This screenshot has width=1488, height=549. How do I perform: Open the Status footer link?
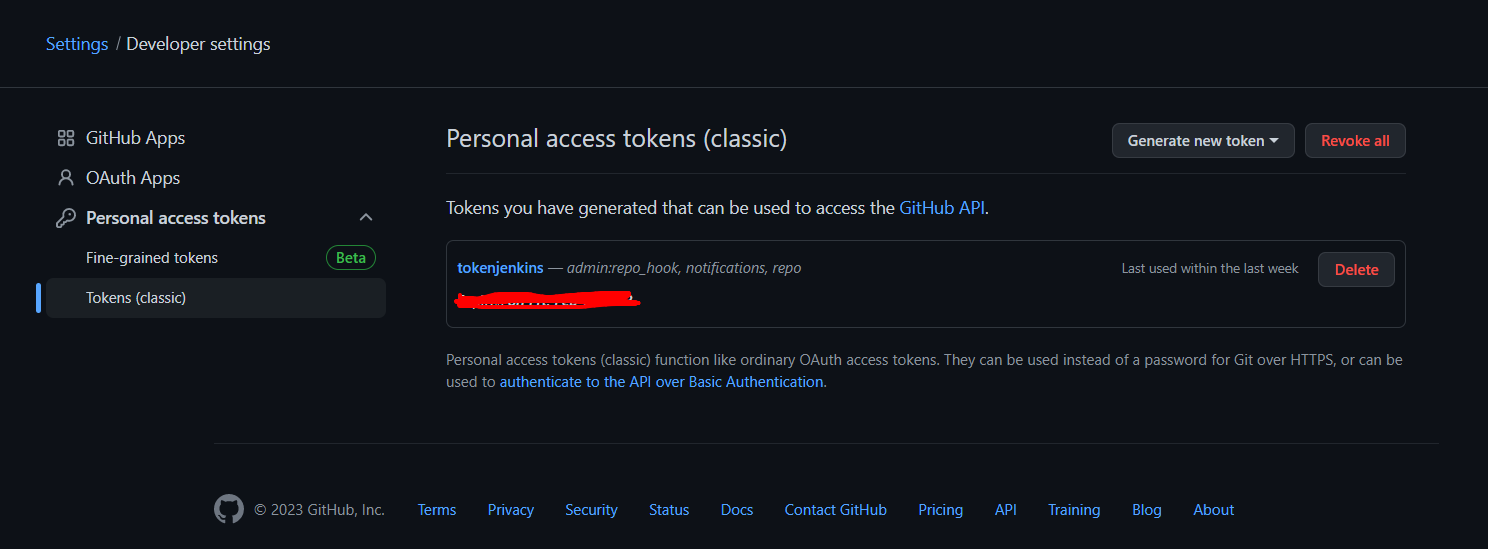pos(669,510)
